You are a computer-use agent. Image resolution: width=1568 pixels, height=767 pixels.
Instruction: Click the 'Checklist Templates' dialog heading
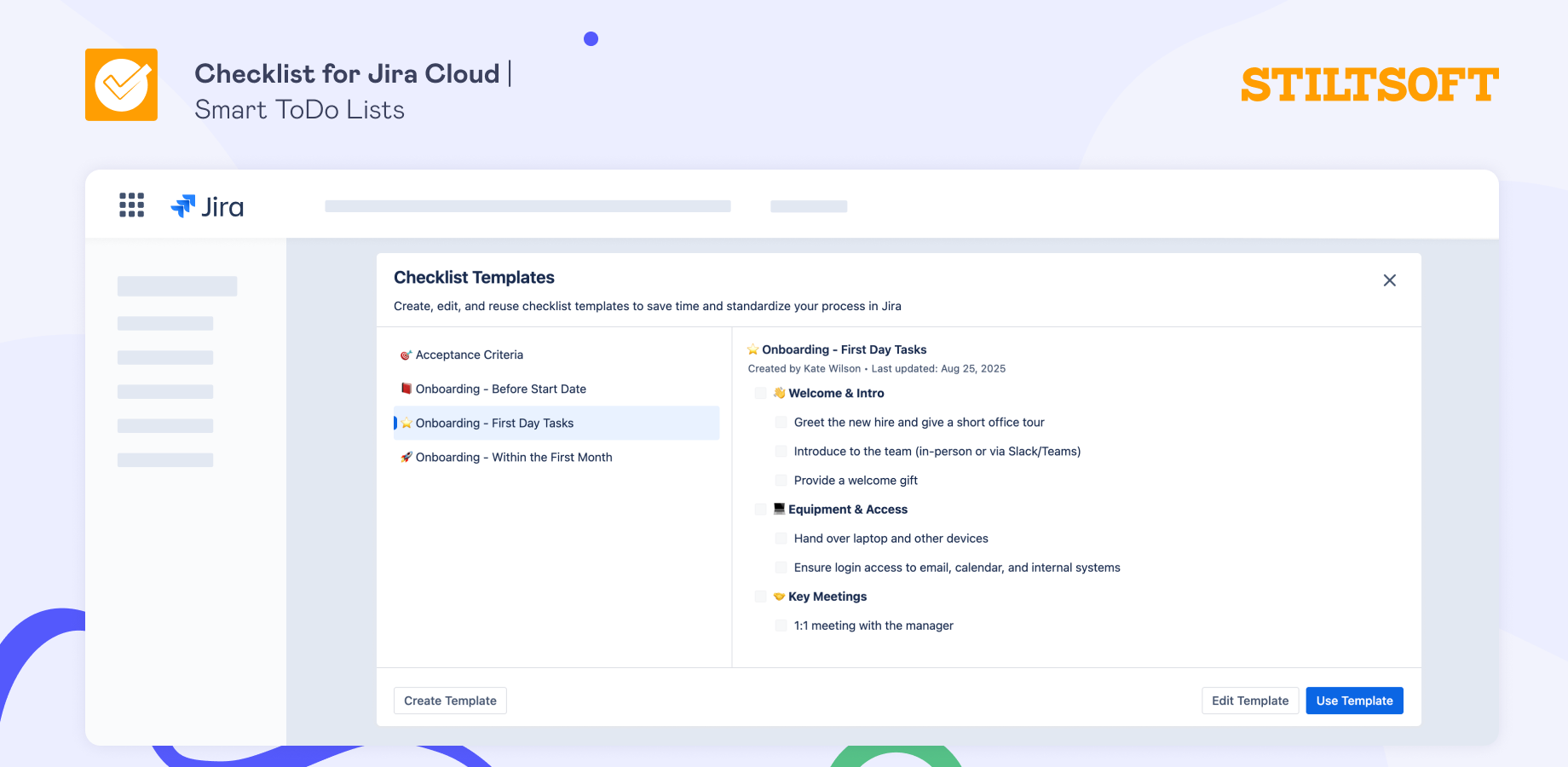pyautogui.click(x=474, y=277)
